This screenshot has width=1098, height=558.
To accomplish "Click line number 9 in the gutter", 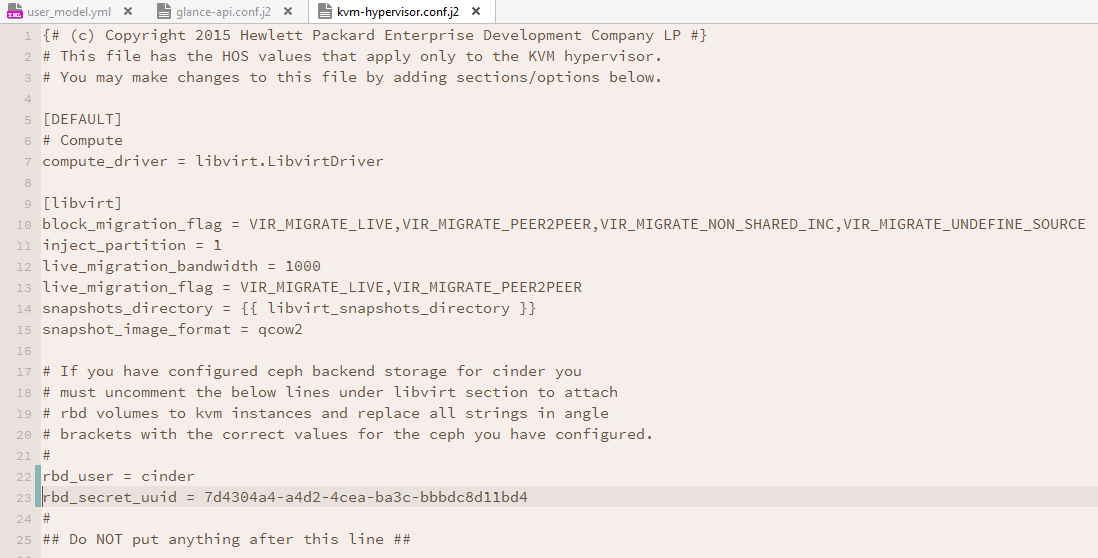I will tap(29, 203).
